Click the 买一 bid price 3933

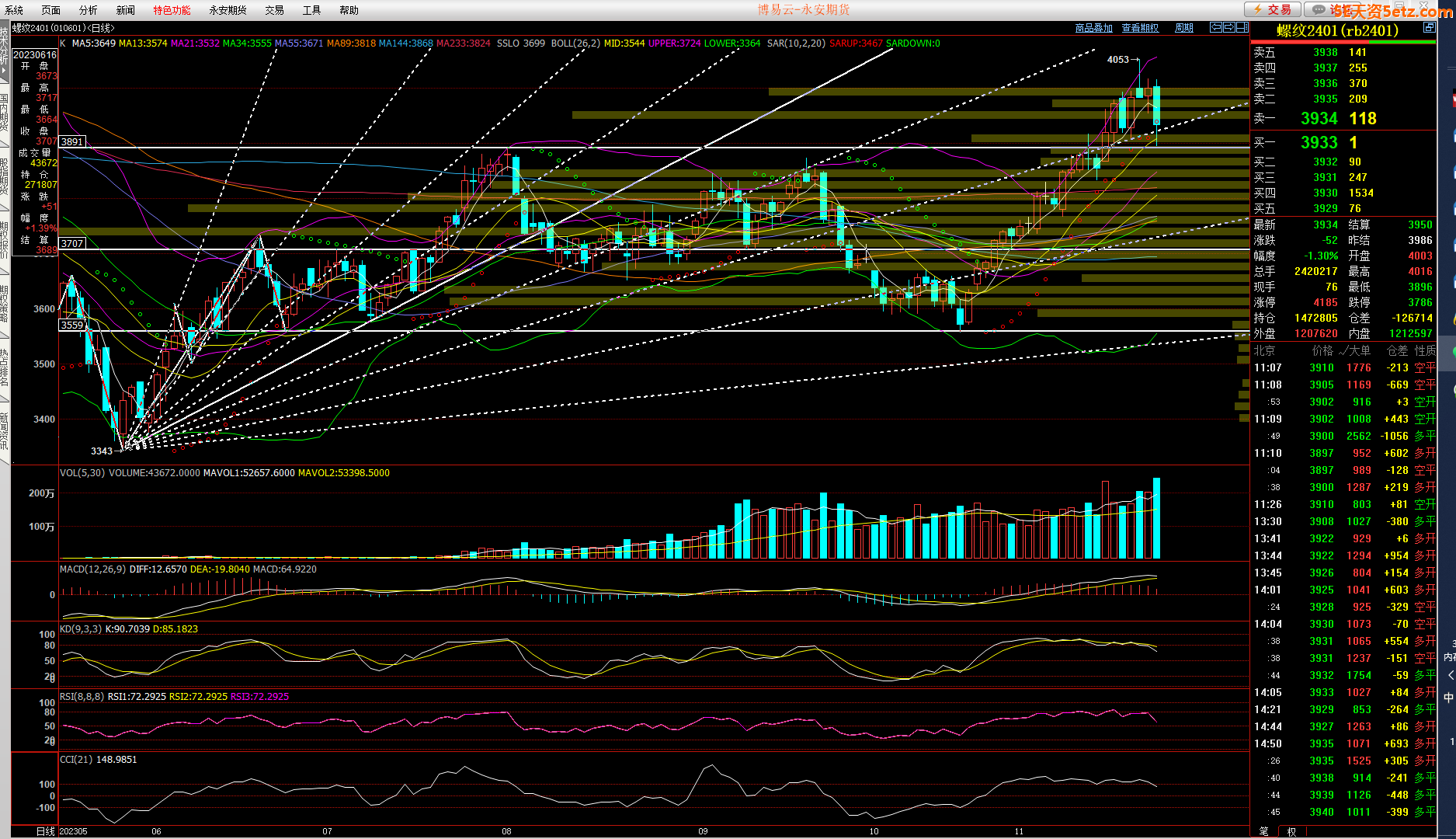click(x=1319, y=142)
